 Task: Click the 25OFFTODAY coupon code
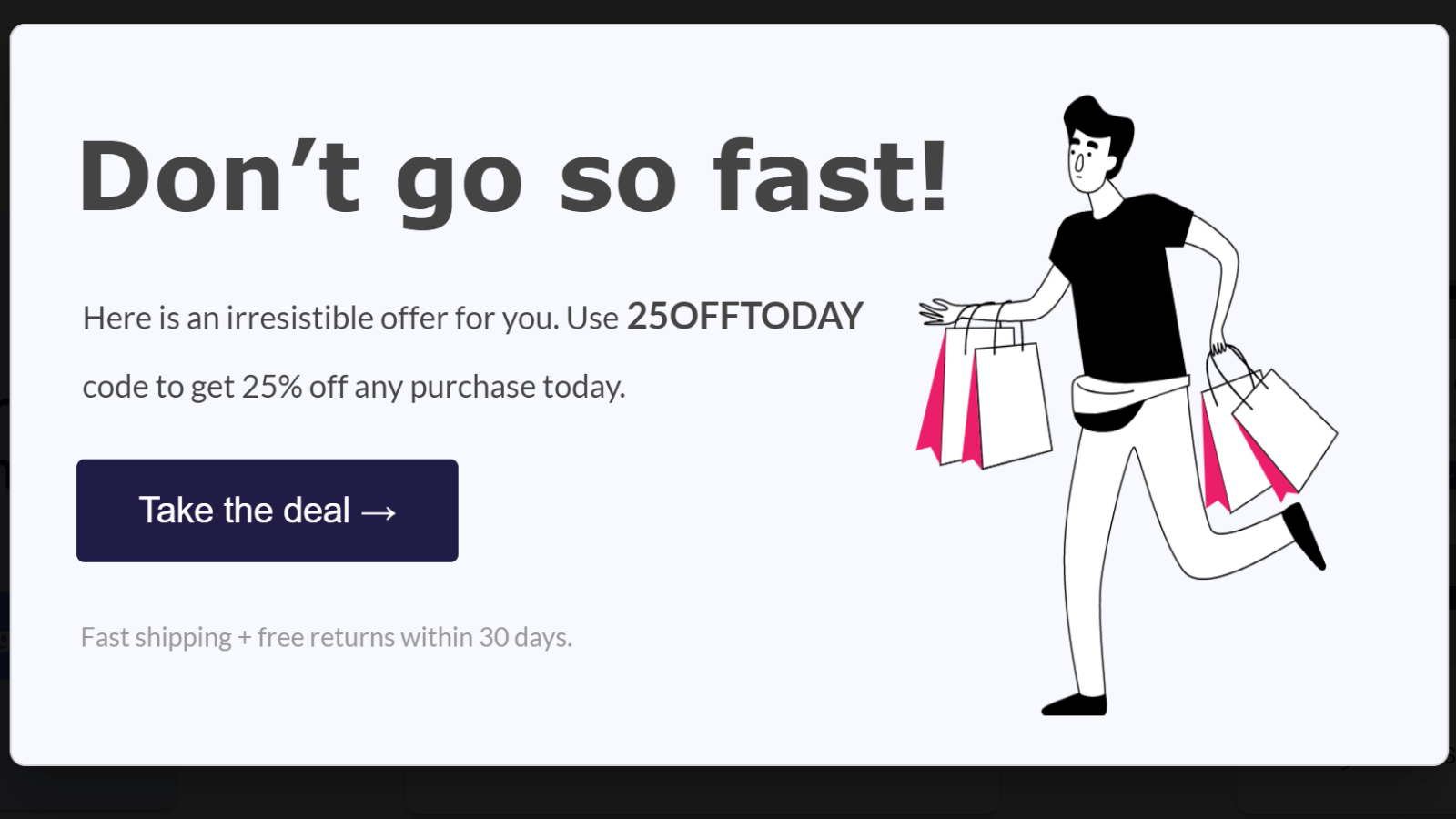click(x=744, y=317)
